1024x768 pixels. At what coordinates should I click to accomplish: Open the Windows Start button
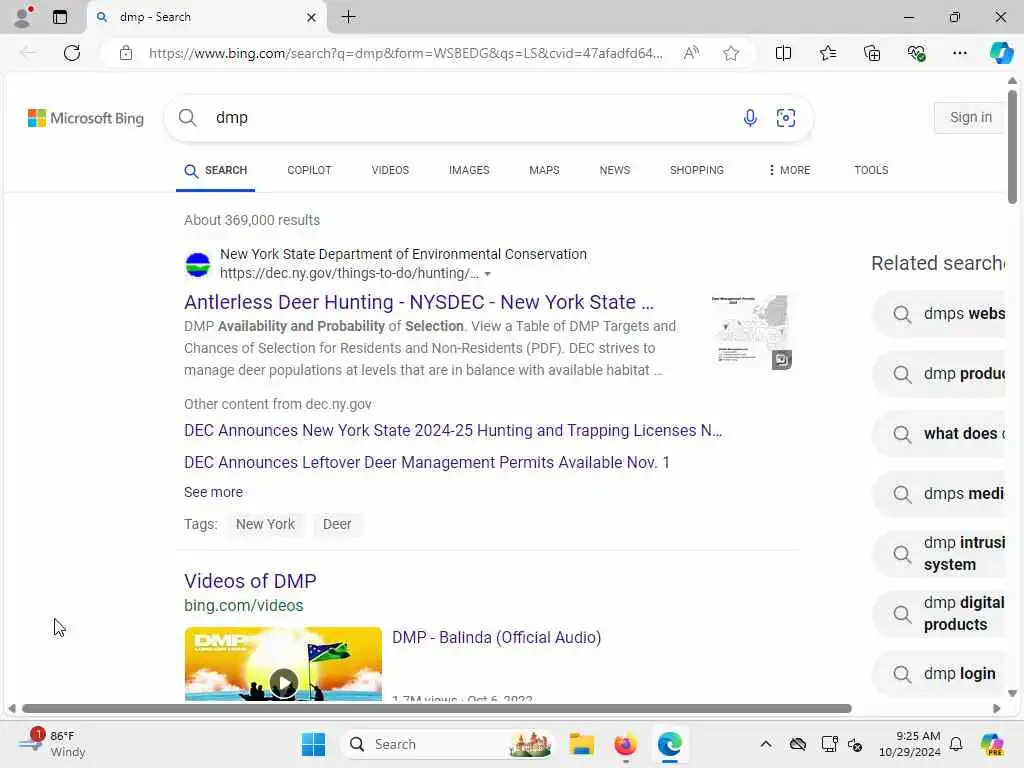pyautogui.click(x=313, y=744)
